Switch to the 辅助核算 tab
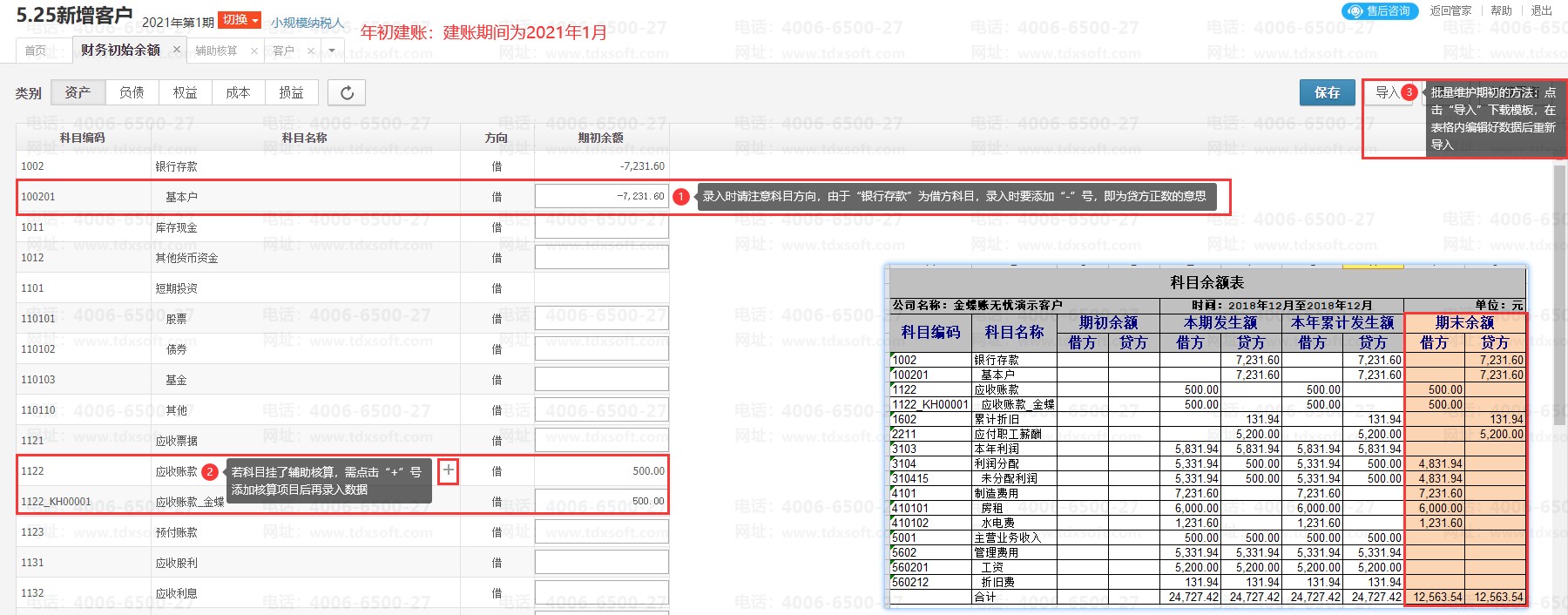This screenshot has height=615, width=1568. click(216, 51)
